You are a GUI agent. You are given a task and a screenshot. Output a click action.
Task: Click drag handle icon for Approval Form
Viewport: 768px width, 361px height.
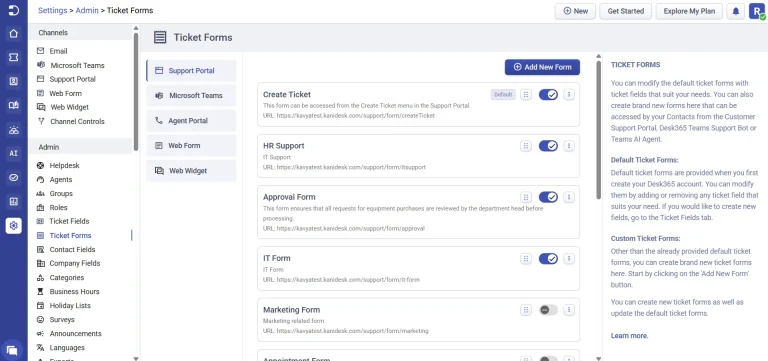[x=526, y=197]
